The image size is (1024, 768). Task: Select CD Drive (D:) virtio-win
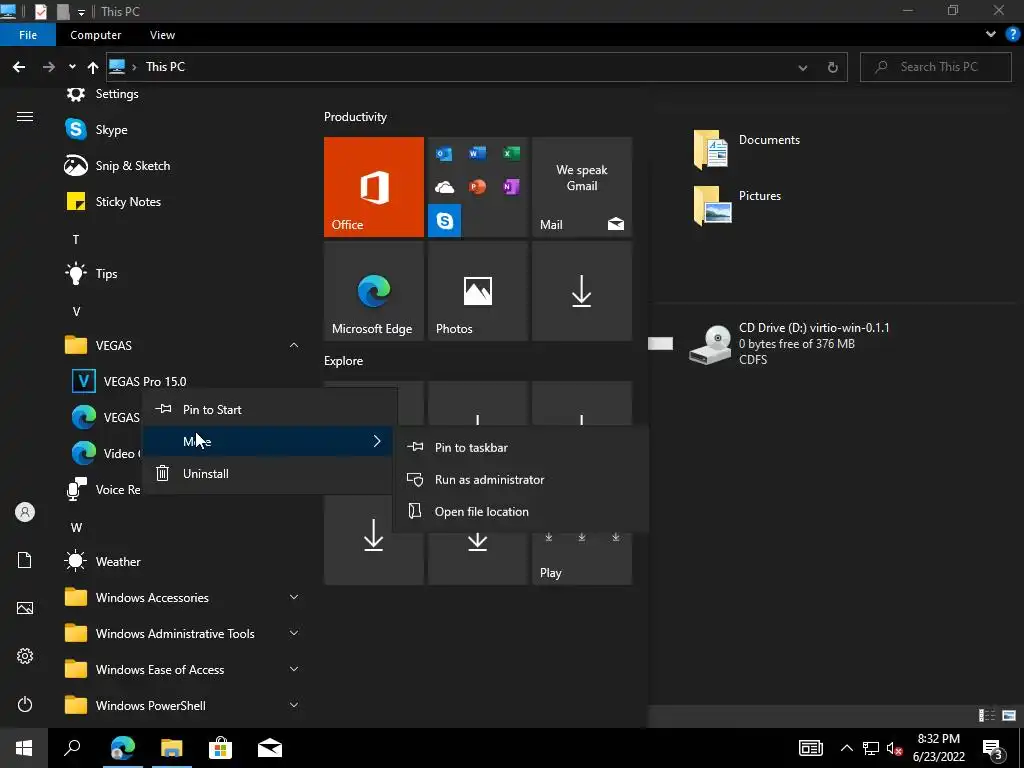(x=790, y=344)
